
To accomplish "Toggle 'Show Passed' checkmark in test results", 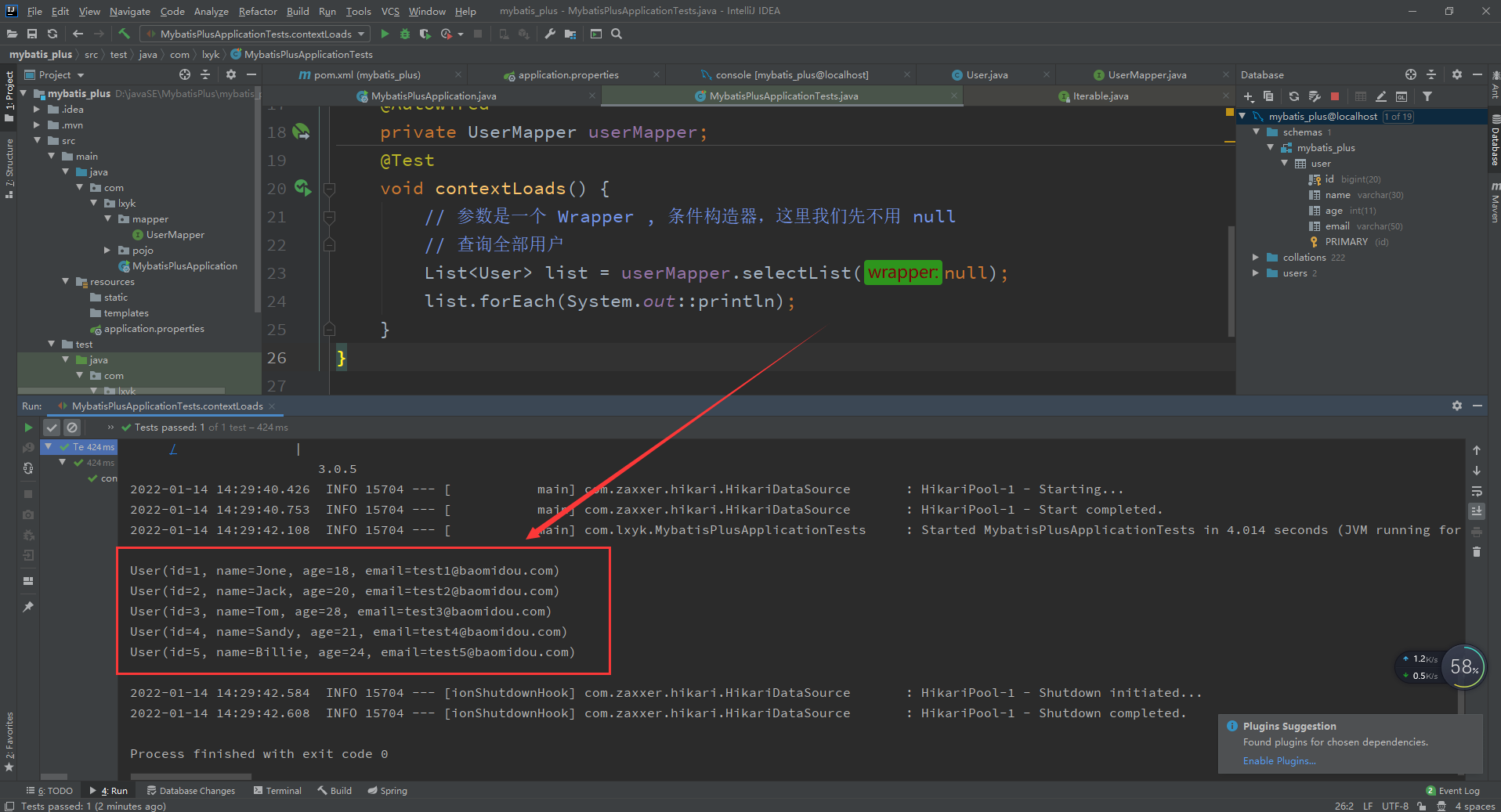I will 52,428.
